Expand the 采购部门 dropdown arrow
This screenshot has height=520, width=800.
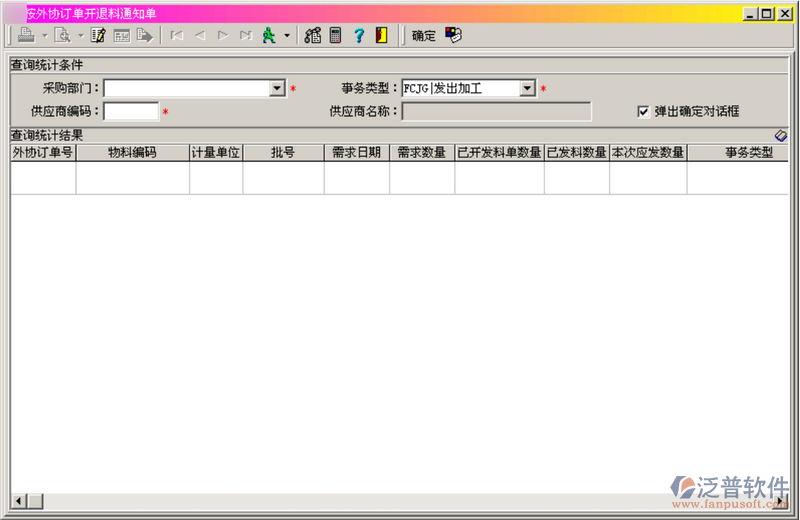click(x=277, y=88)
